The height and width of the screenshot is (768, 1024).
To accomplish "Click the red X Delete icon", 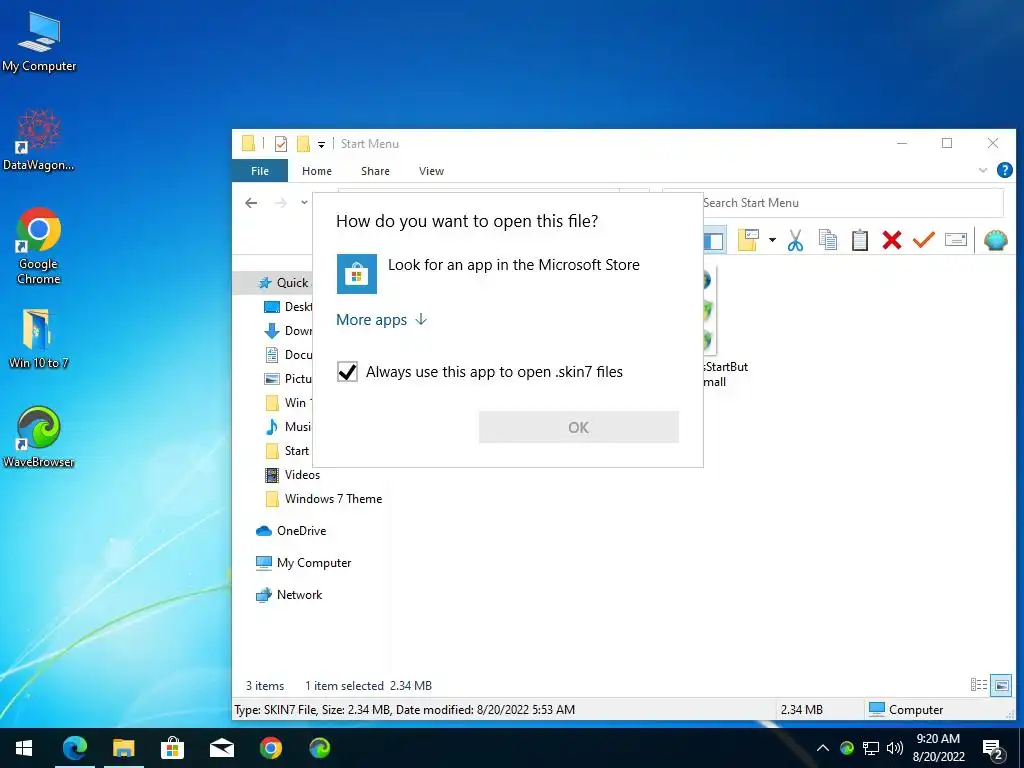I will tap(891, 240).
